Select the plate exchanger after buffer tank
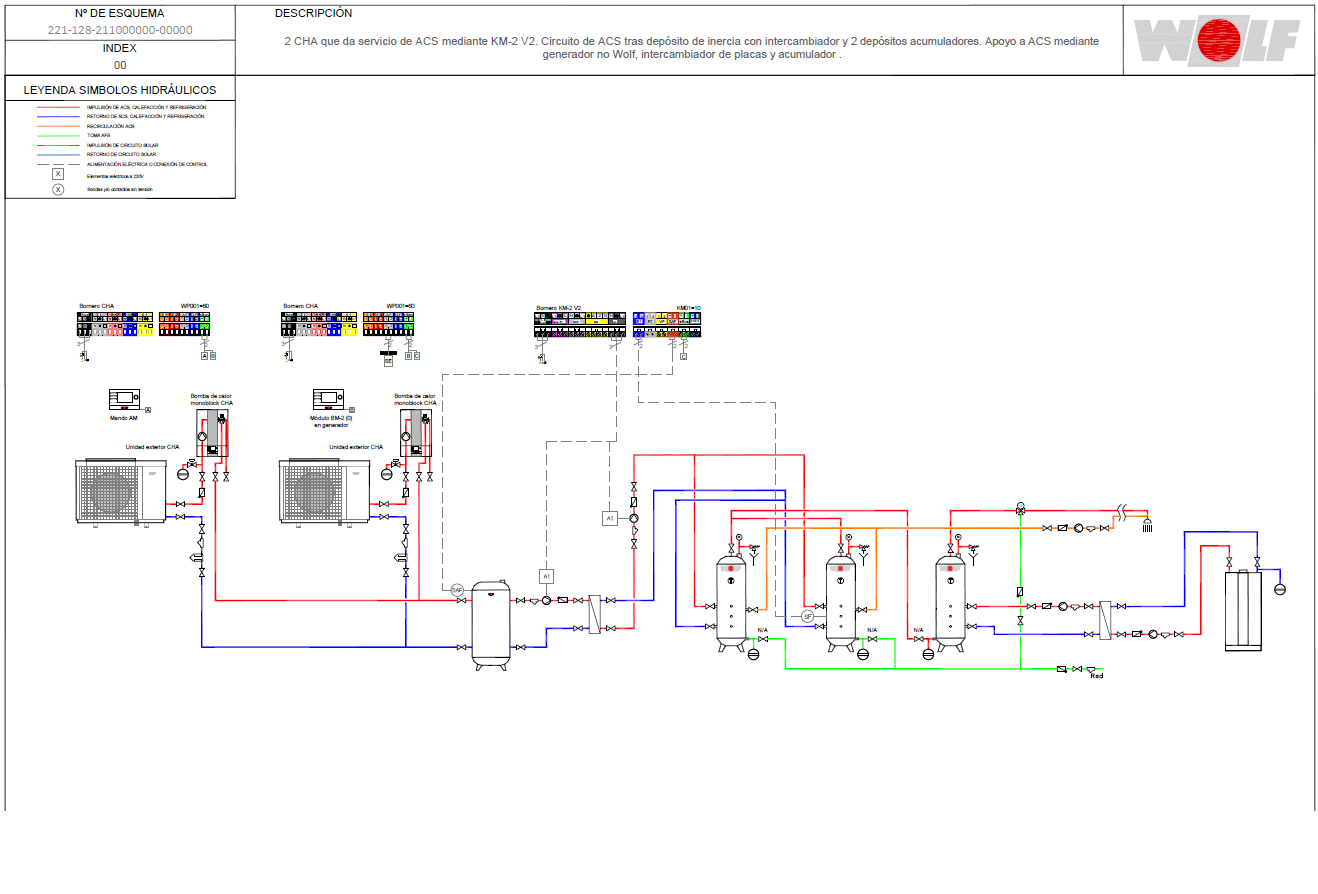The height and width of the screenshot is (894, 1318). [x=595, y=614]
